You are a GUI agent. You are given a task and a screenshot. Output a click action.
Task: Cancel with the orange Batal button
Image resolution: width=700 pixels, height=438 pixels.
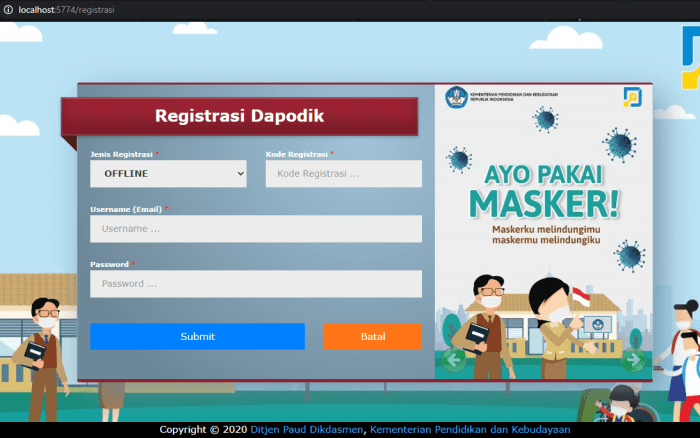point(373,336)
